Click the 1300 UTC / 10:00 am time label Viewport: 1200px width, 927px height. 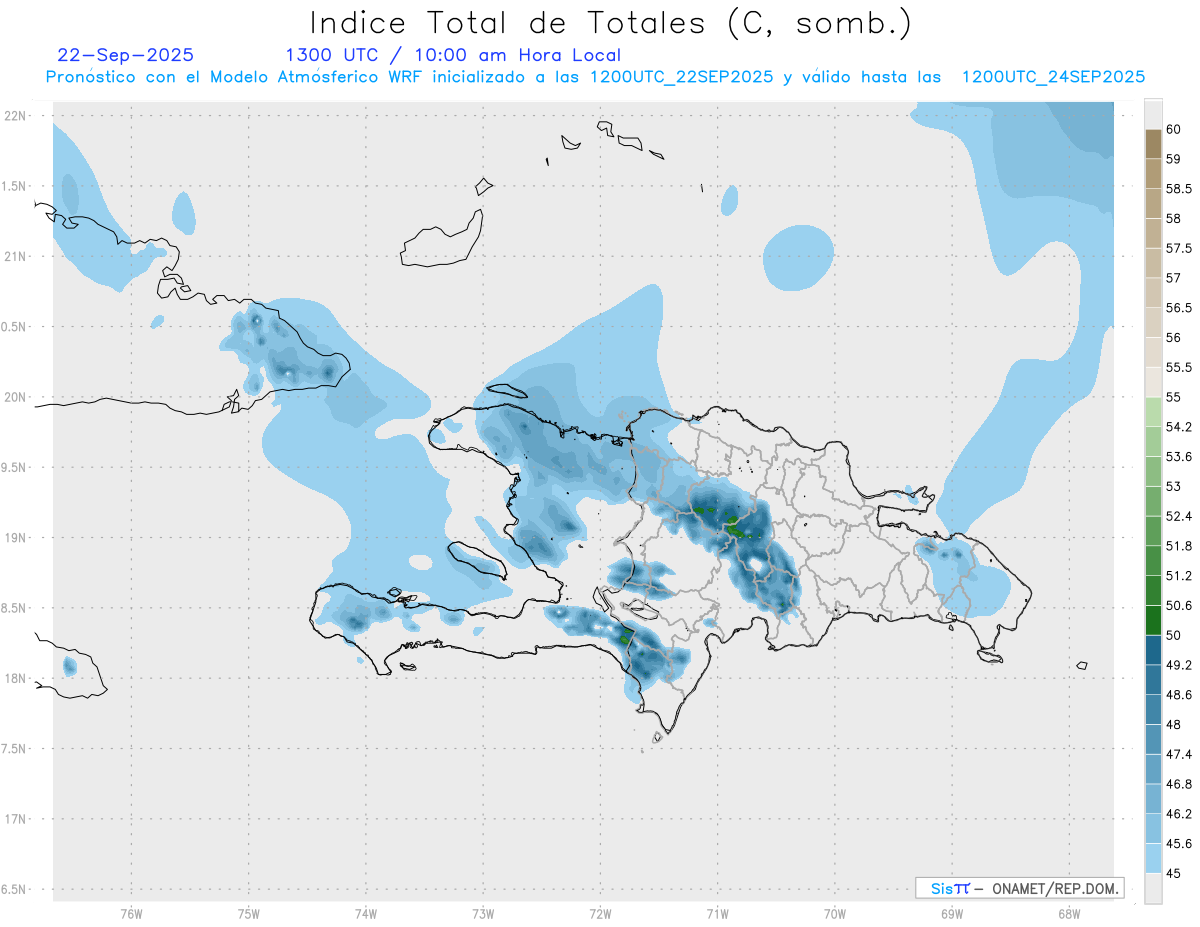tap(453, 55)
